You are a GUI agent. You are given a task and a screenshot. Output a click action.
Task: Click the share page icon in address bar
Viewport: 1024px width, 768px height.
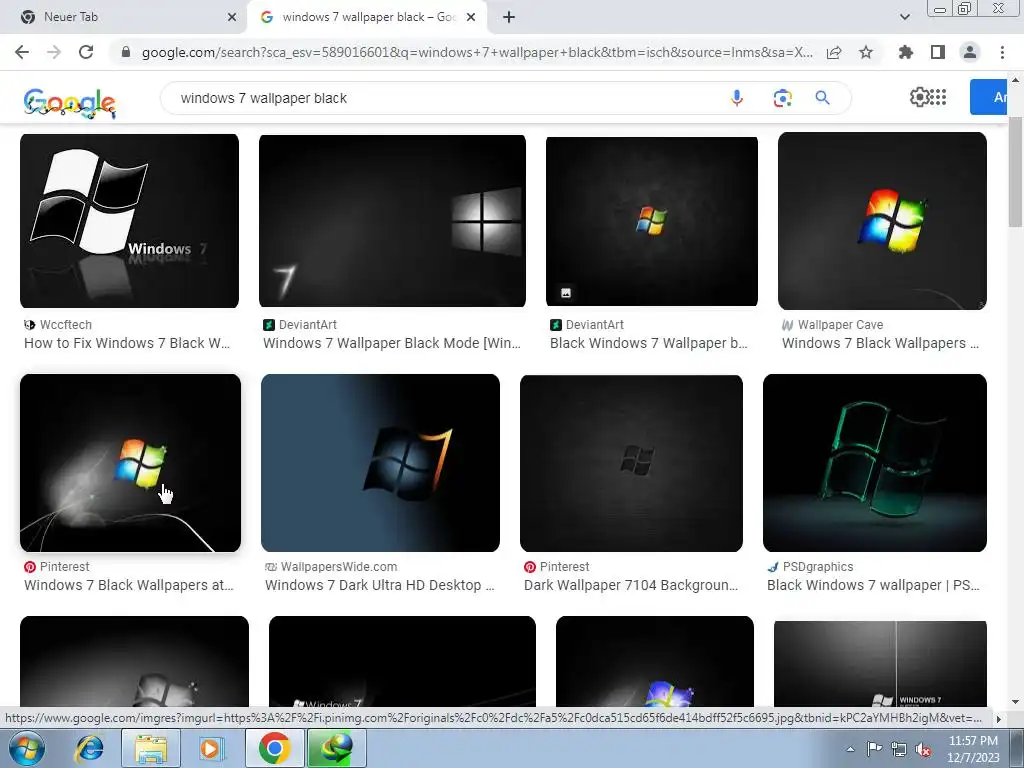[834, 52]
